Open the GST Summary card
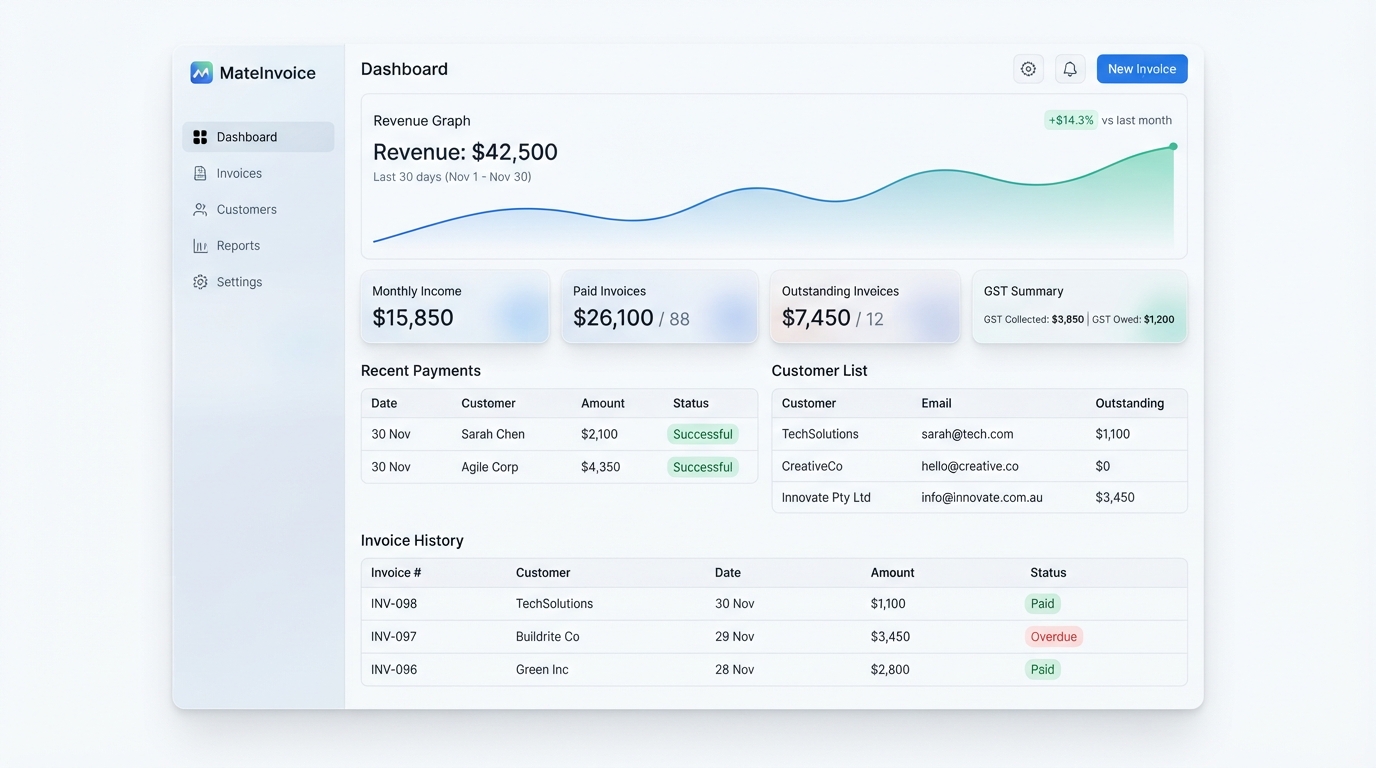Screen dimensions: 1376x768 coord(1080,307)
